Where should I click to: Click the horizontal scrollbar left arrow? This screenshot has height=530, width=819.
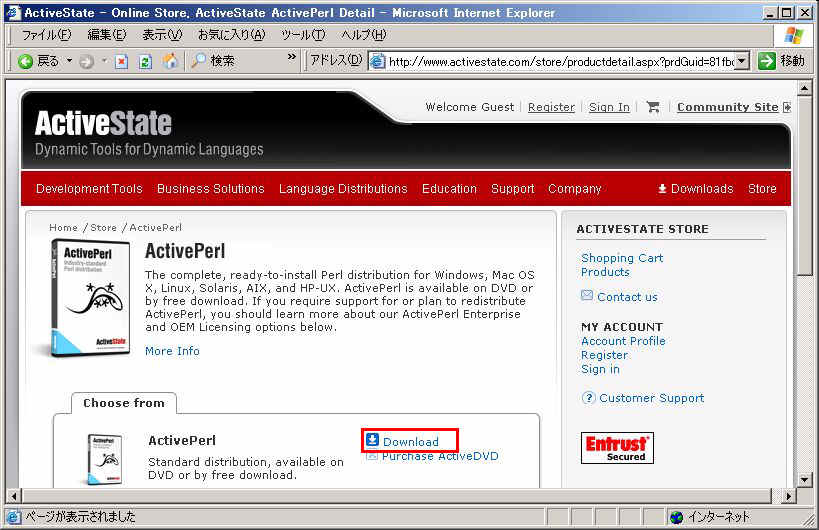tap(14, 496)
